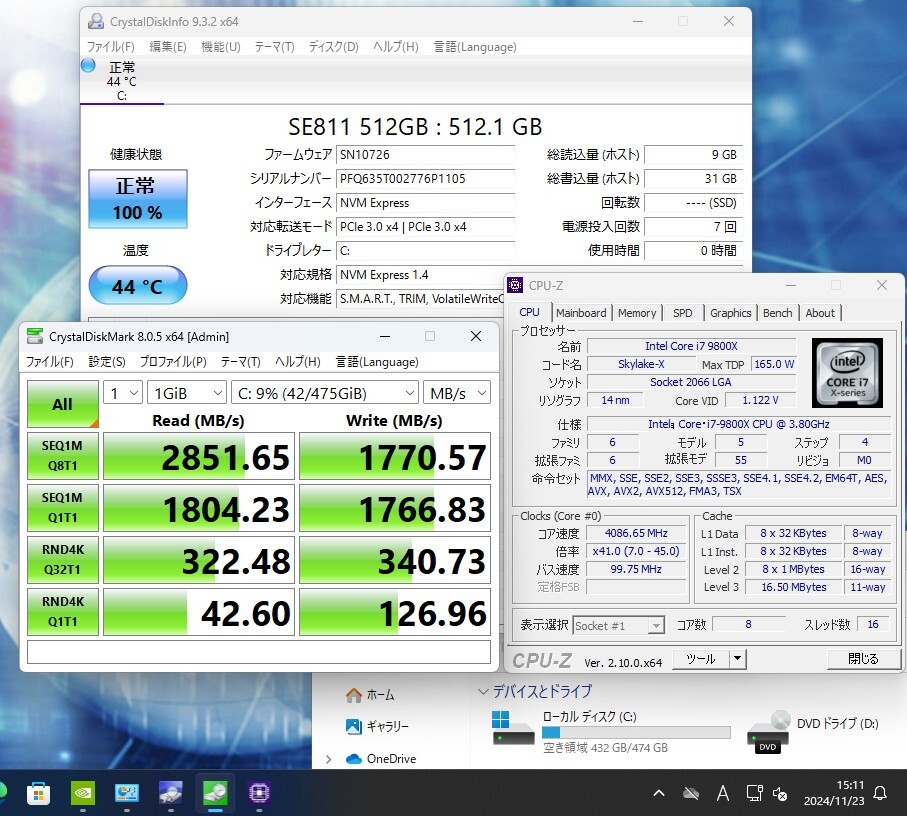
Task: Open CrystalDiskMark 設定(S) menu
Action: point(107,362)
